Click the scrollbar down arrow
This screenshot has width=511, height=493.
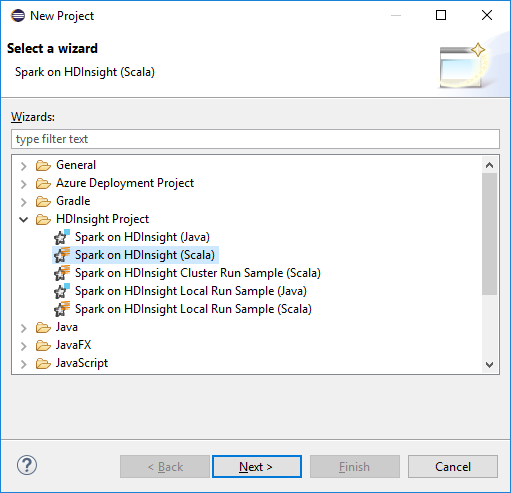click(x=489, y=364)
